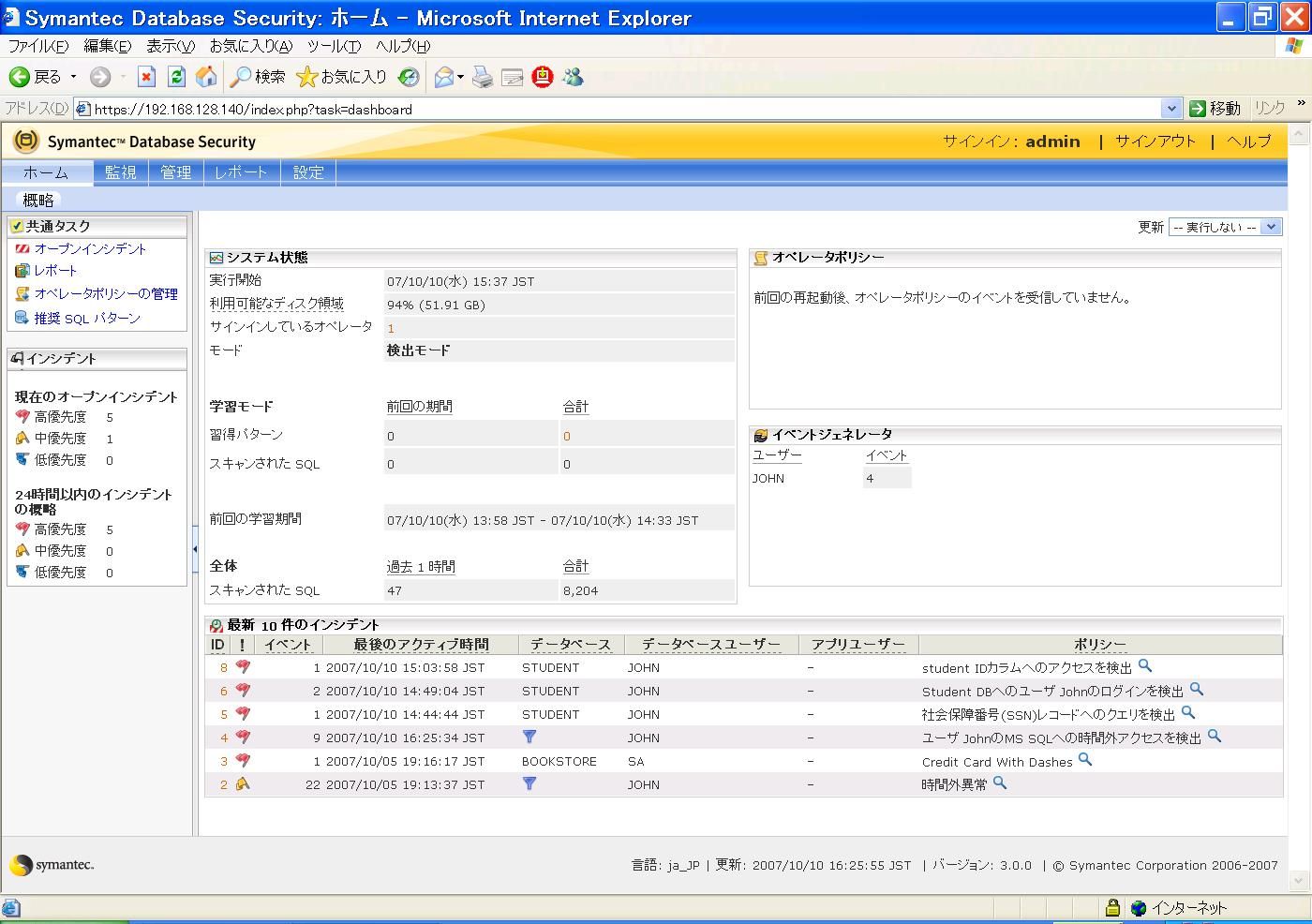Select the ホーム tab

(46, 172)
